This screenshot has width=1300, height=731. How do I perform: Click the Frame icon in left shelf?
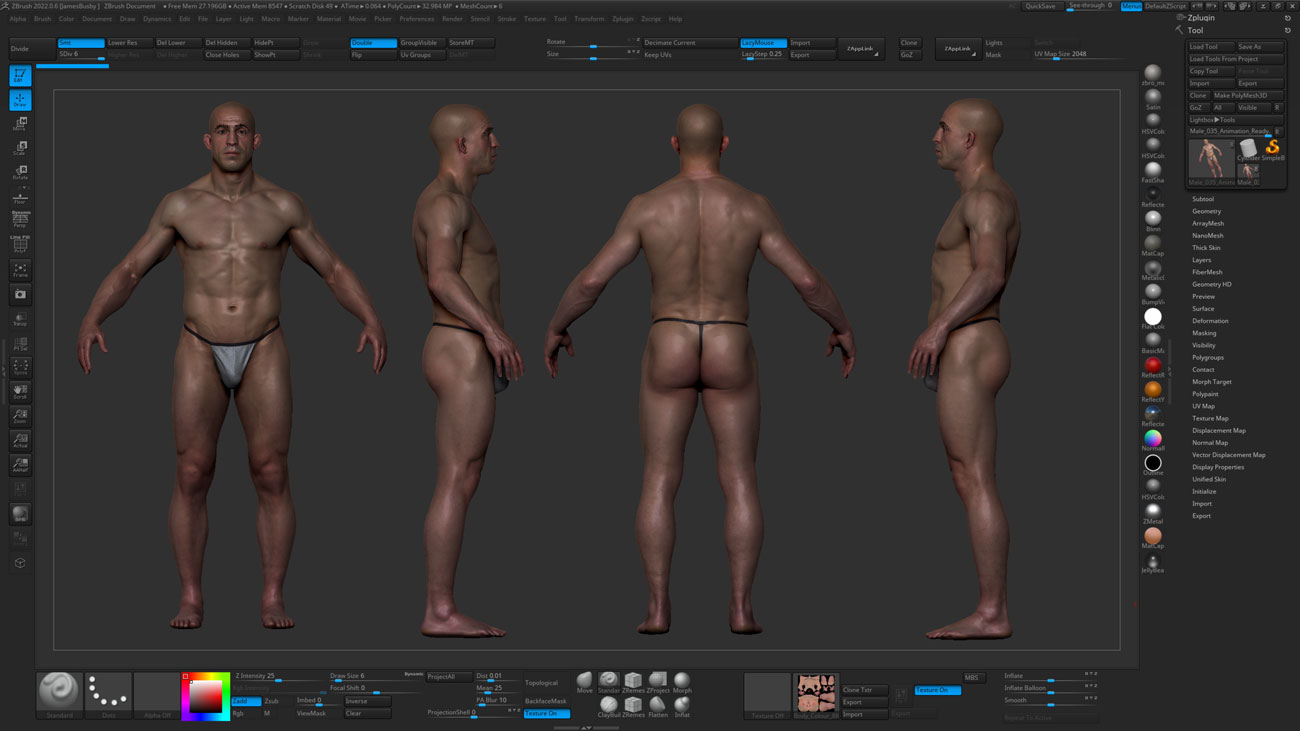tap(20, 269)
